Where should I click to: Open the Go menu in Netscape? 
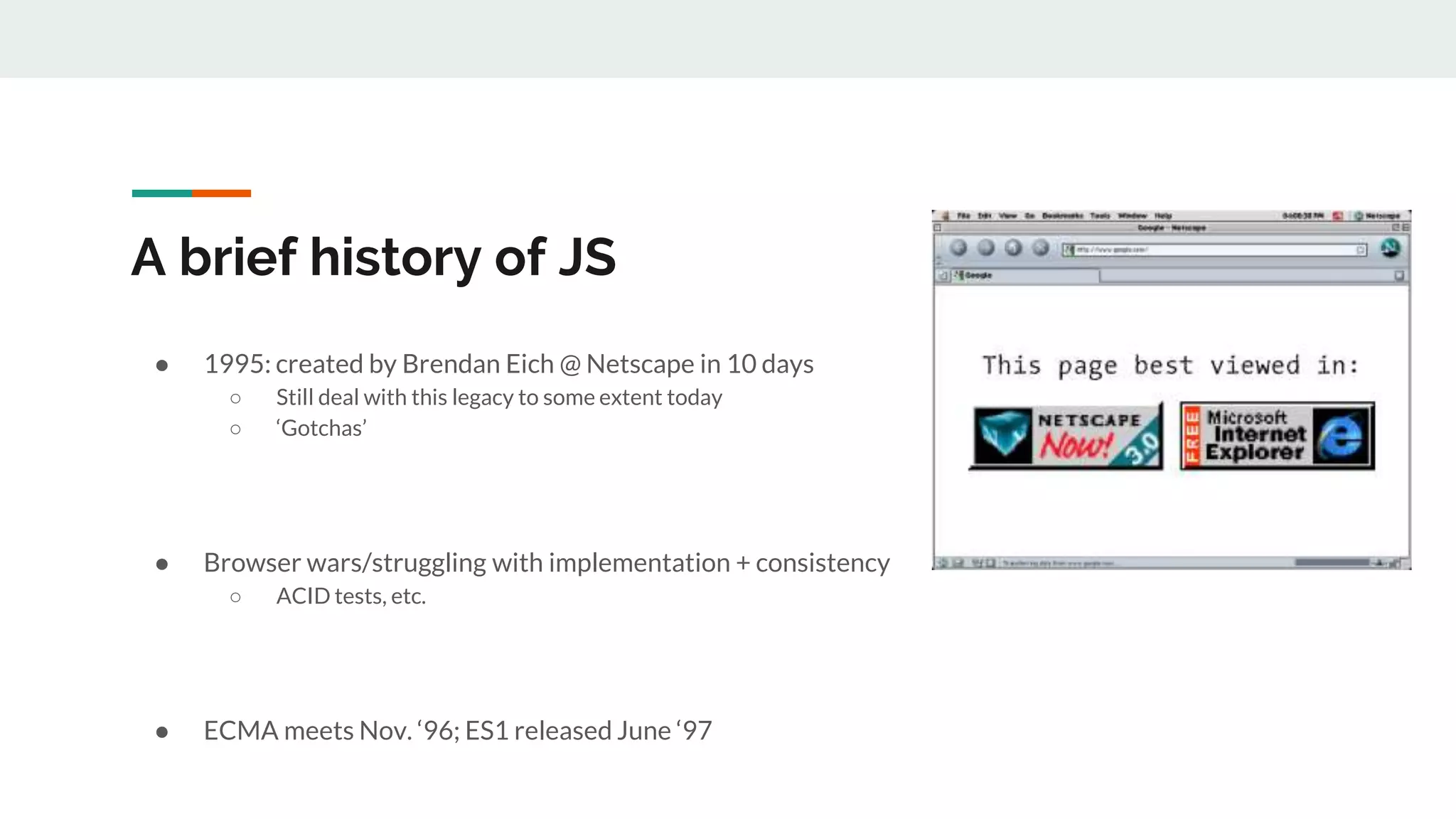pyautogui.click(x=1029, y=215)
